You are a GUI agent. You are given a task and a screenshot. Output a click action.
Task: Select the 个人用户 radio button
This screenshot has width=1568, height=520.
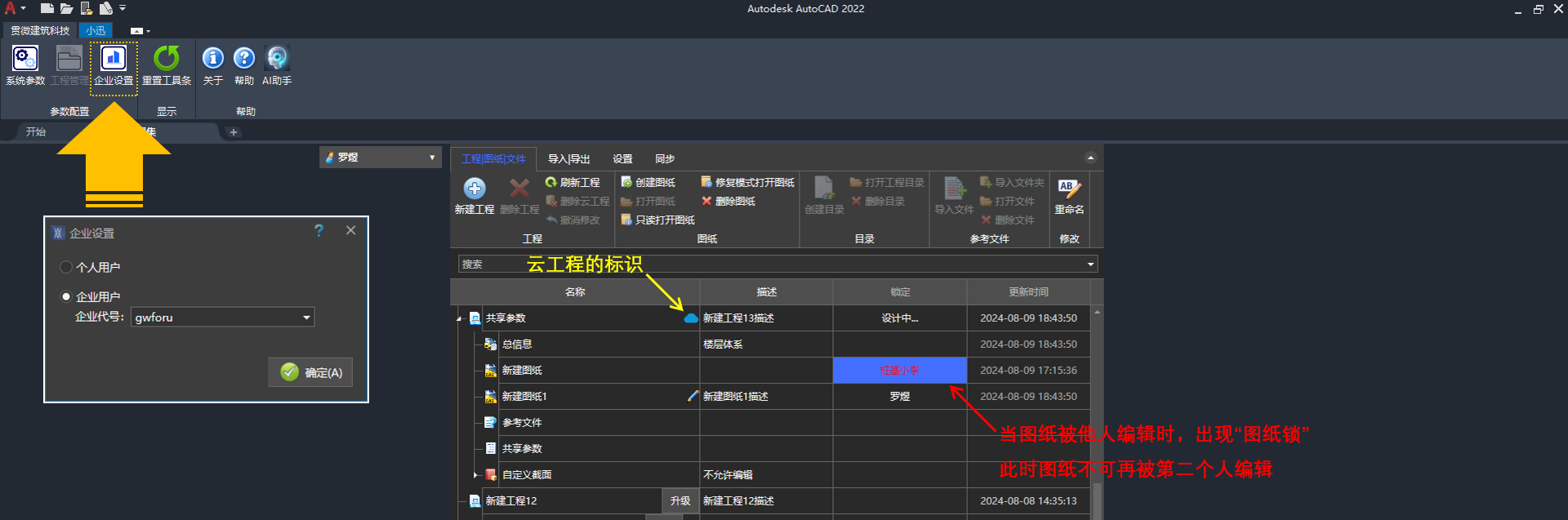[x=67, y=268]
